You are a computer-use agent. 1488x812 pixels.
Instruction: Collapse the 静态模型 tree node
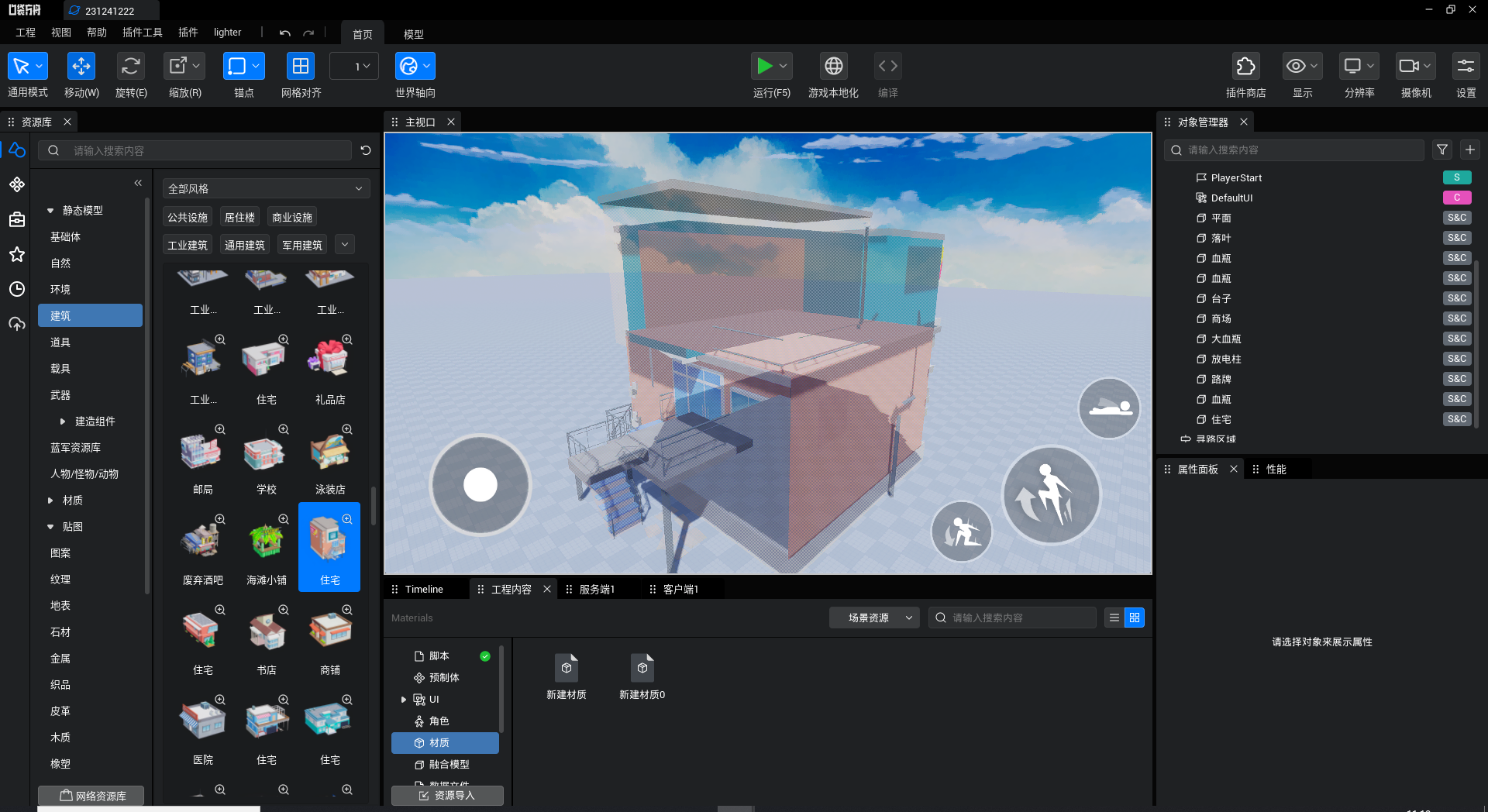tap(50, 211)
